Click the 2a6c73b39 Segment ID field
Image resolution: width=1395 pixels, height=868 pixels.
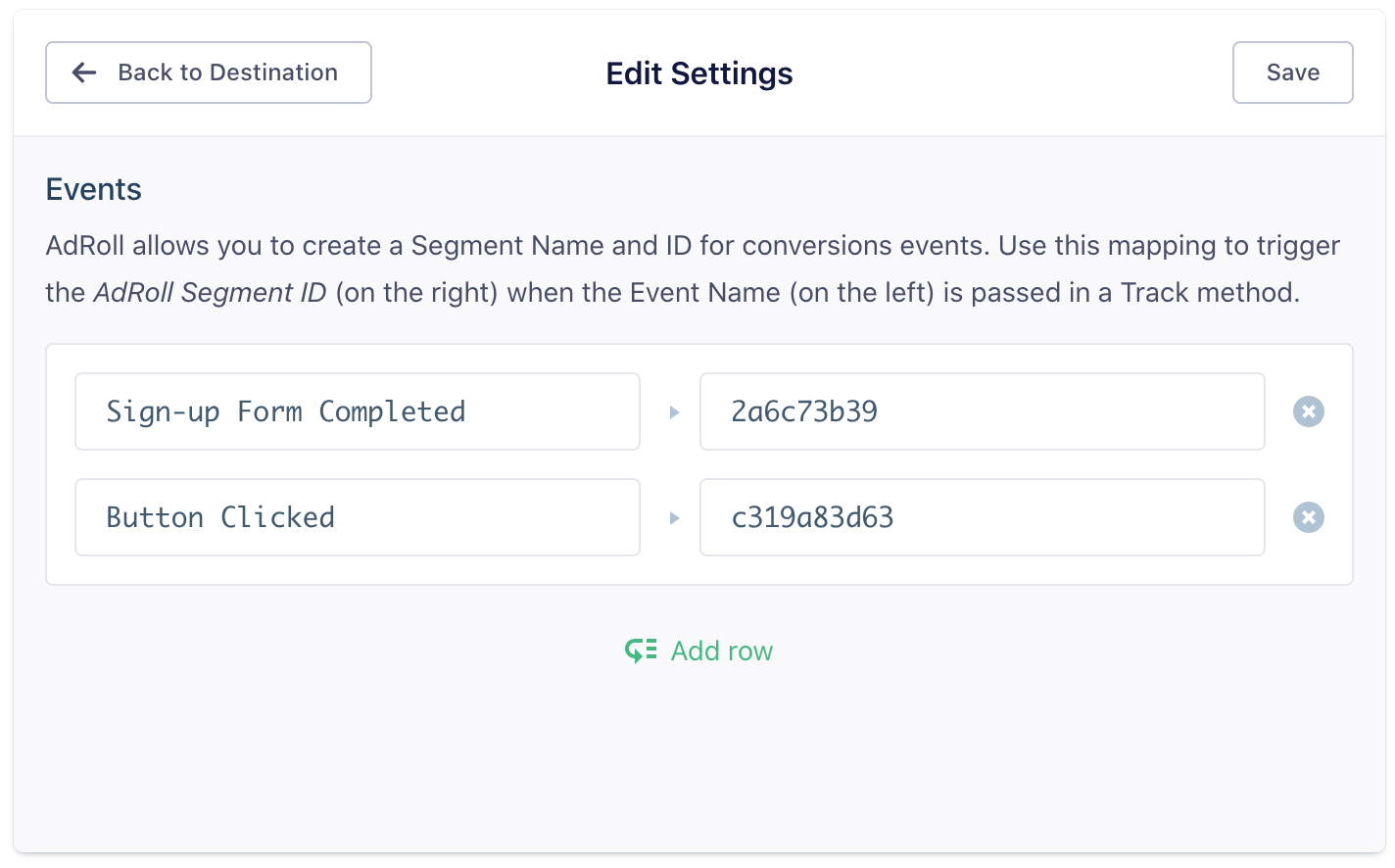tap(982, 411)
